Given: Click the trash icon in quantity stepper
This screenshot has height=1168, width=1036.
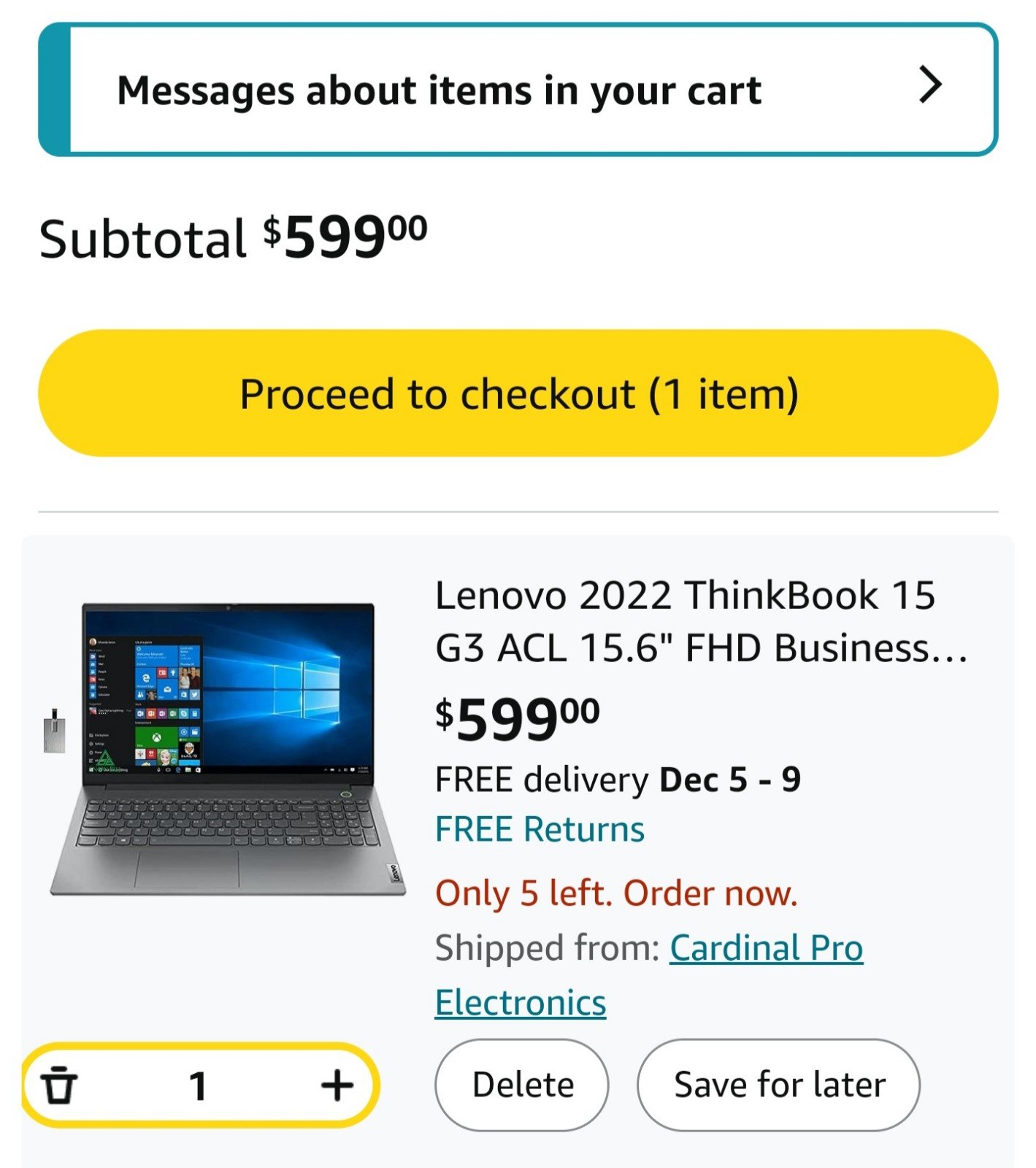Looking at the screenshot, I should coord(58,1085).
